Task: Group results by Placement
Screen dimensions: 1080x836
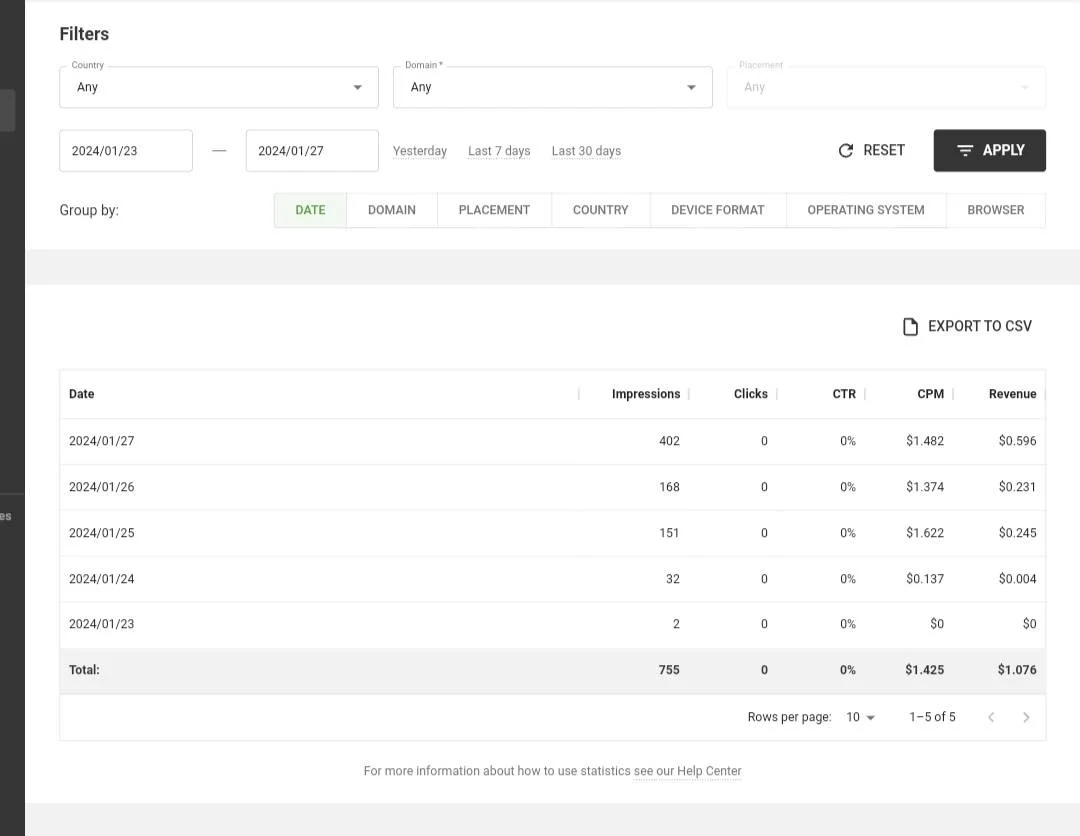Action: [x=494, y=210]
